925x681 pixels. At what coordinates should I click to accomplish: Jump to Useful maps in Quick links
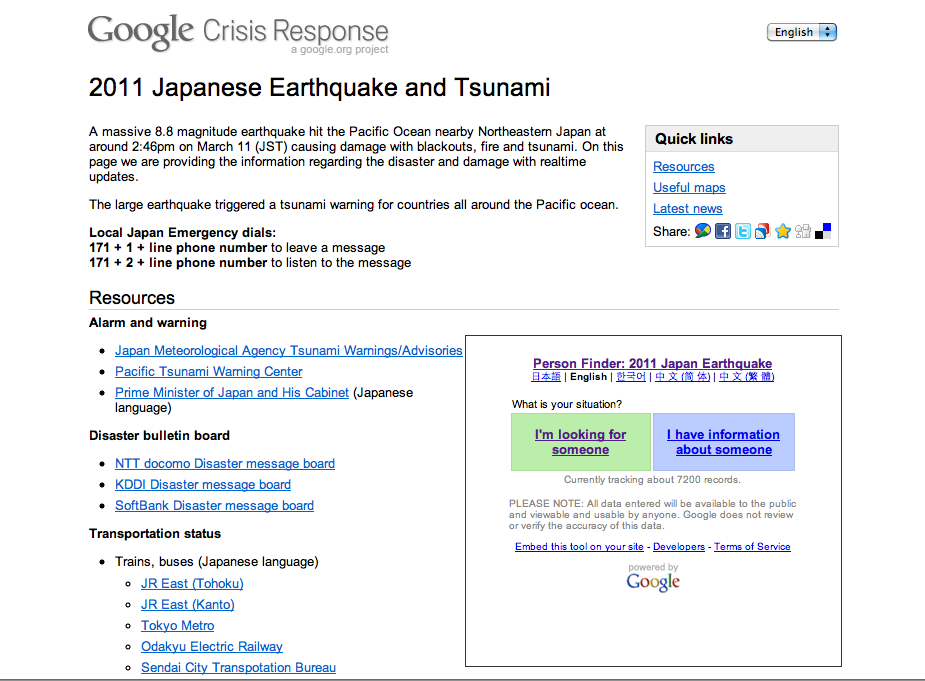(x=689, y=188)
